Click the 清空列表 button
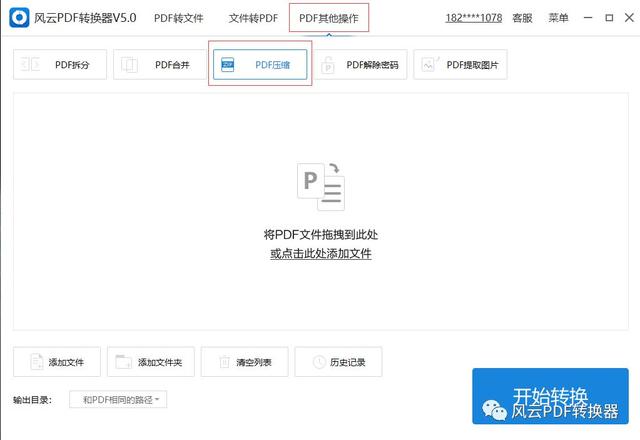Image resolution: width=640 pixels, height=440 pixels. tap(244, 362)
